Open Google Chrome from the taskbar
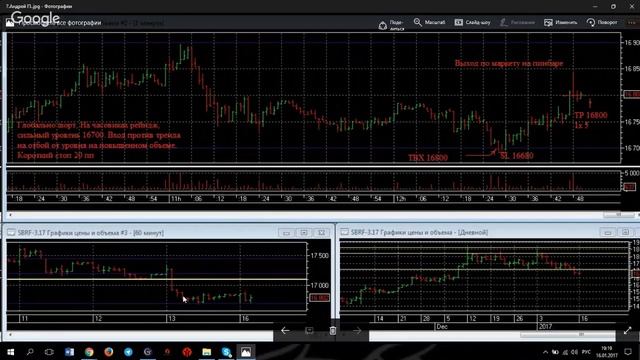640x360 pixels. pyautogui.click(x=89, y=352)
